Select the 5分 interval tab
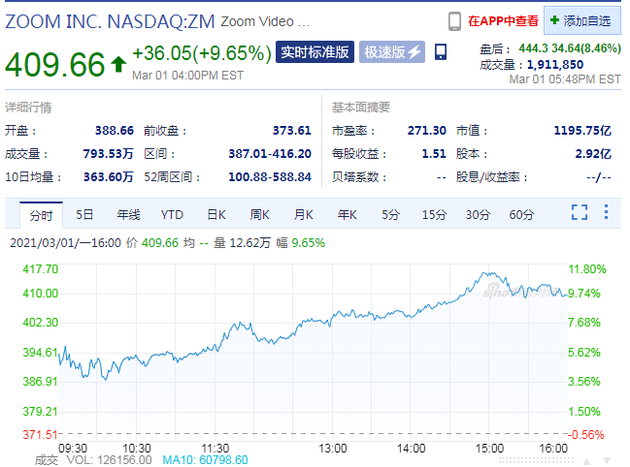The height and width of the screenshot is (467, 630). coord(391,215)
